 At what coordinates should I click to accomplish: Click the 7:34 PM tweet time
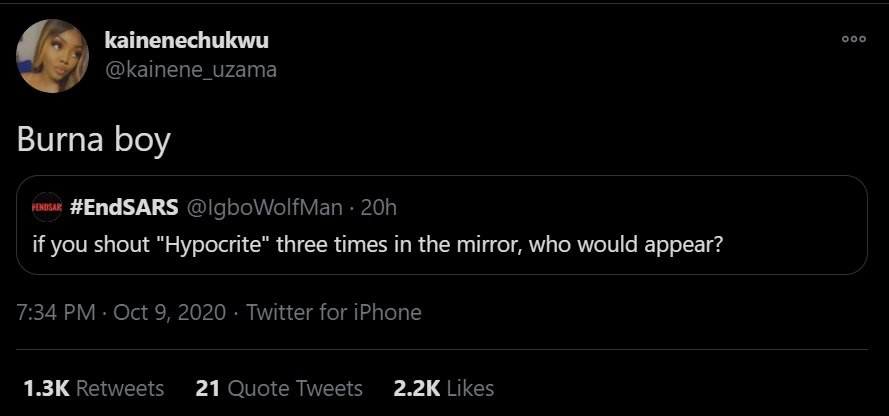[x=54, y=312]
